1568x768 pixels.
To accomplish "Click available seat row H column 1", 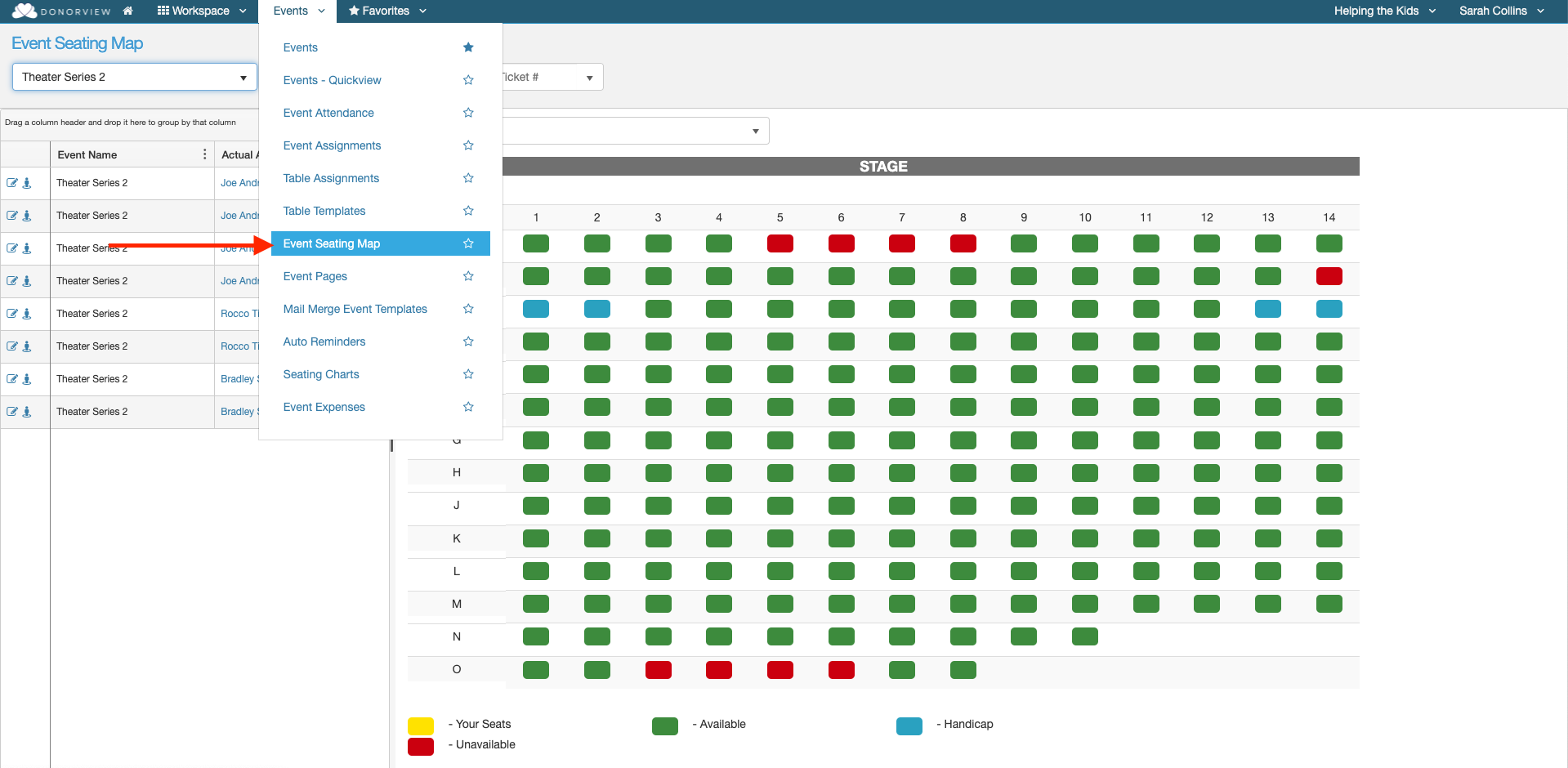I will (x=536, y=473).
